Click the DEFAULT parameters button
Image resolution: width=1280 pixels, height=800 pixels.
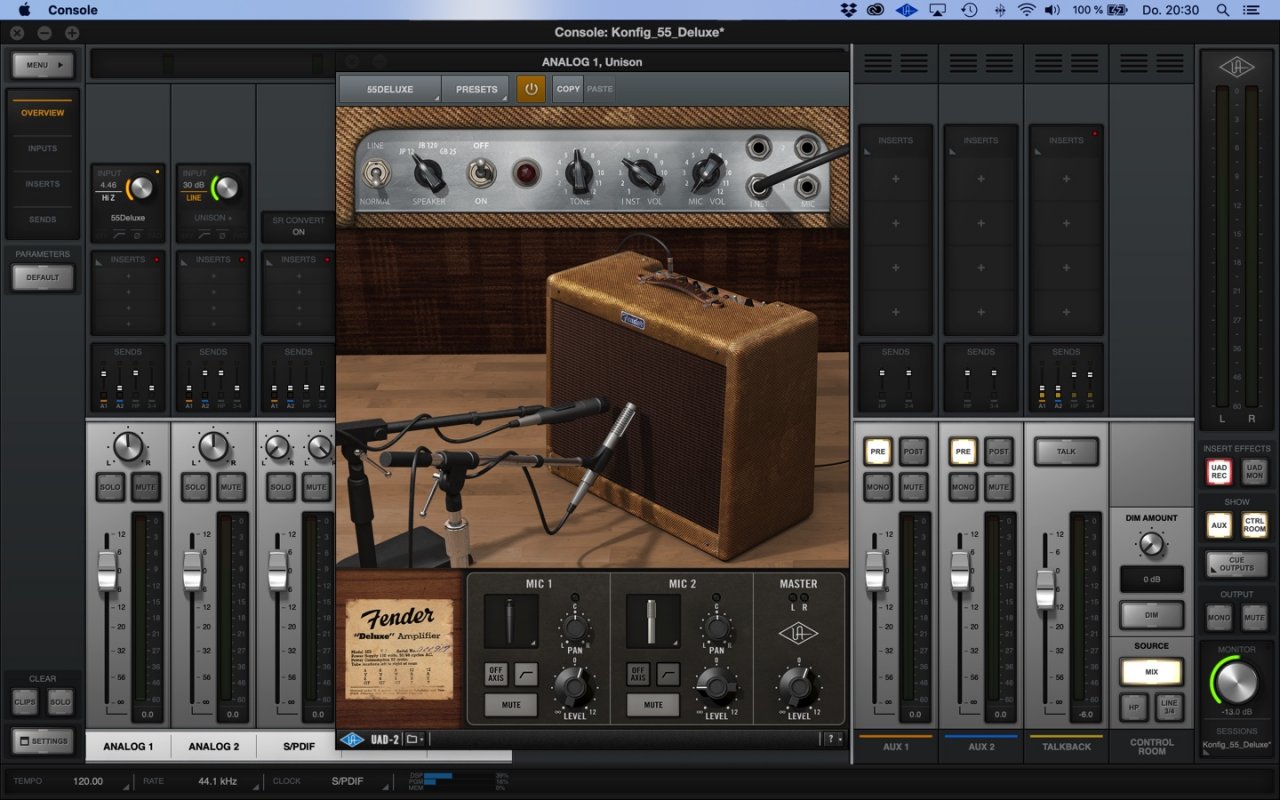[x=43, y=277]
